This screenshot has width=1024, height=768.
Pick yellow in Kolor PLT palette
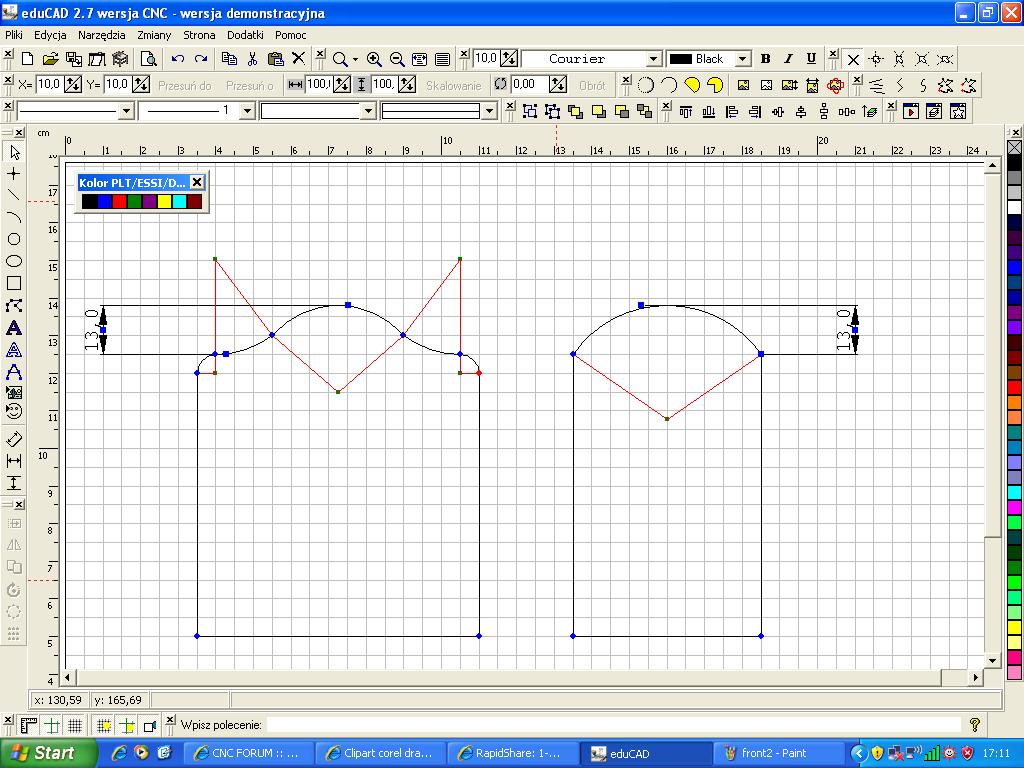point(165,201)
